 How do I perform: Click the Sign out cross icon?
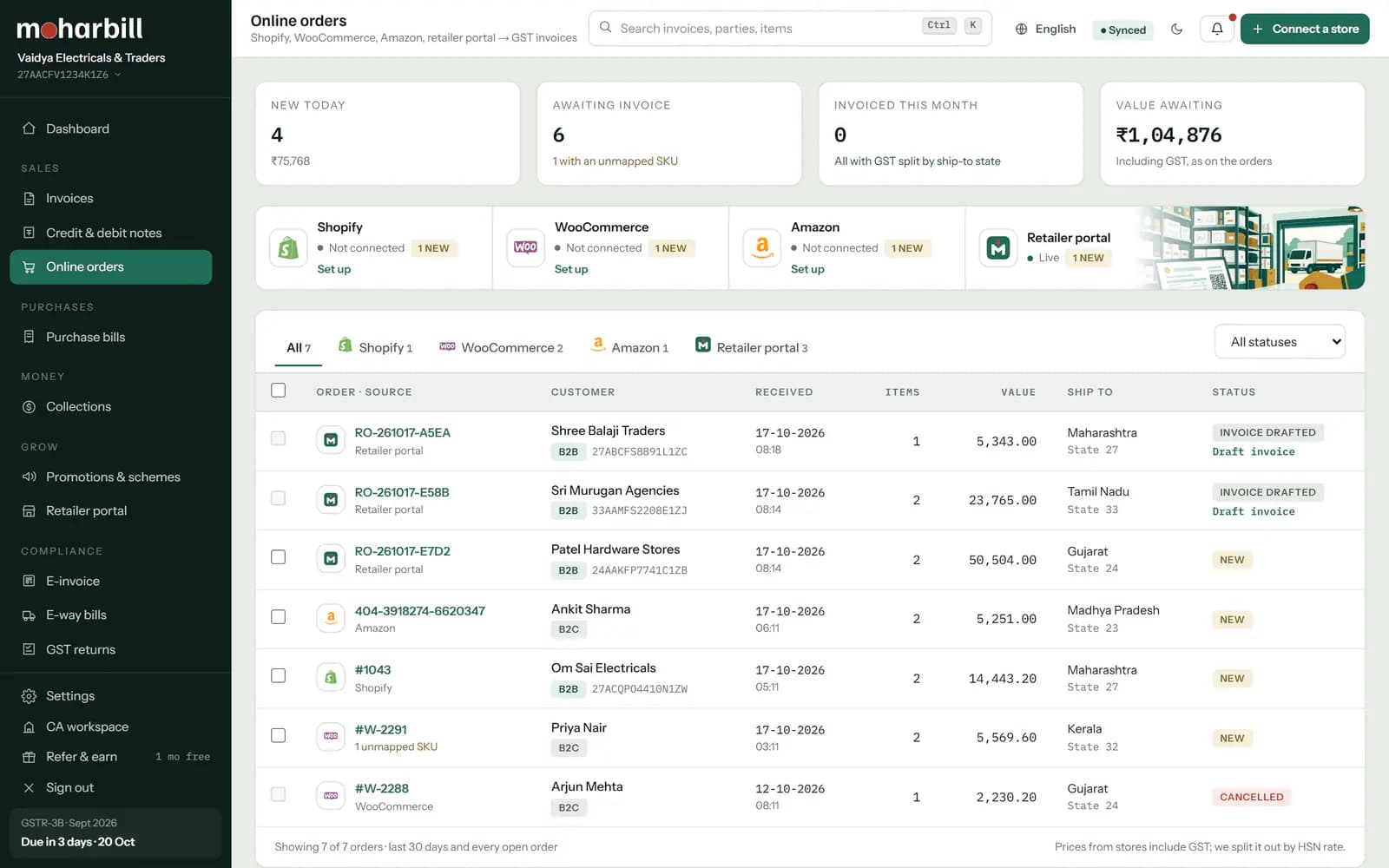(29, 787)
